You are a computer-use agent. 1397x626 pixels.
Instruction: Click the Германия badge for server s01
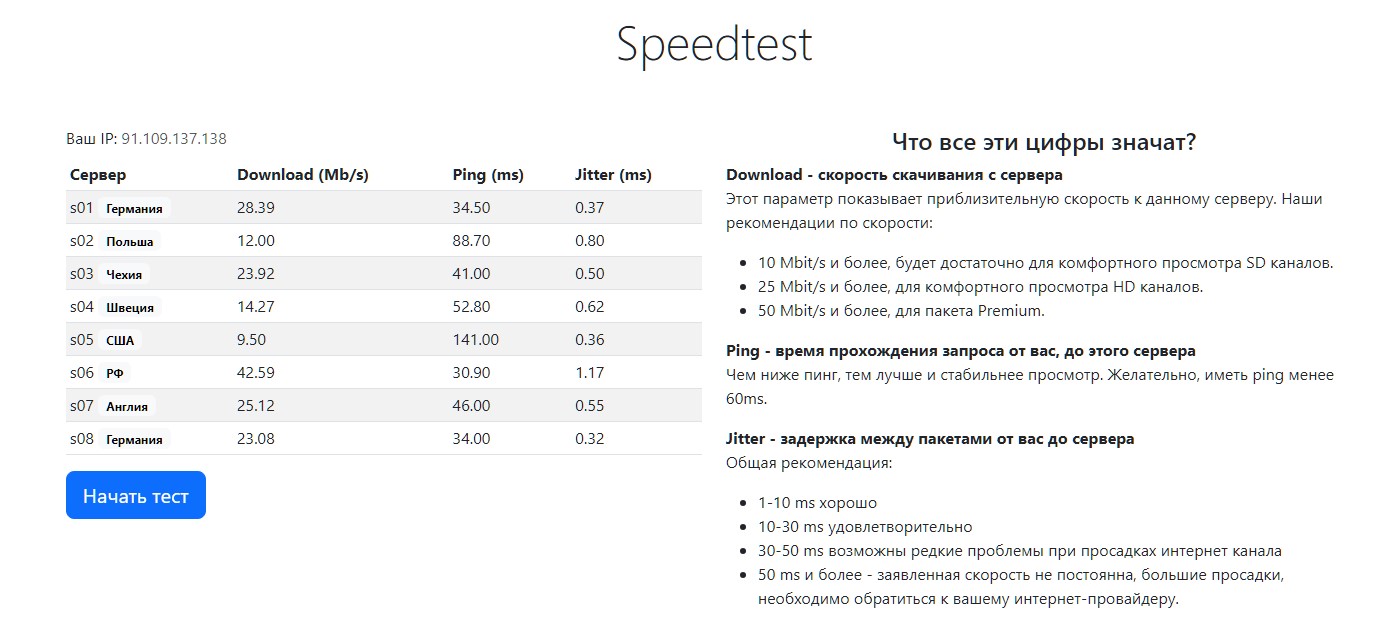coord(134,208)
